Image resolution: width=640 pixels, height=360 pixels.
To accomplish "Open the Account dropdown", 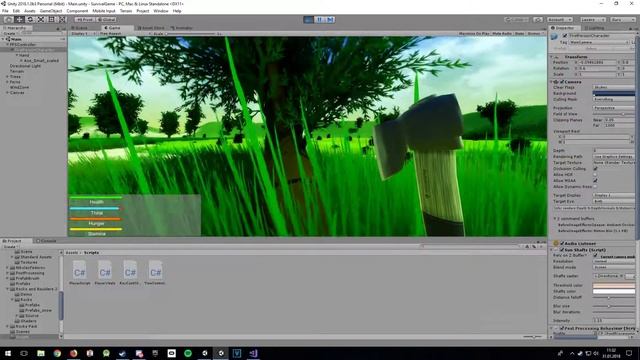I will (560, 20).
